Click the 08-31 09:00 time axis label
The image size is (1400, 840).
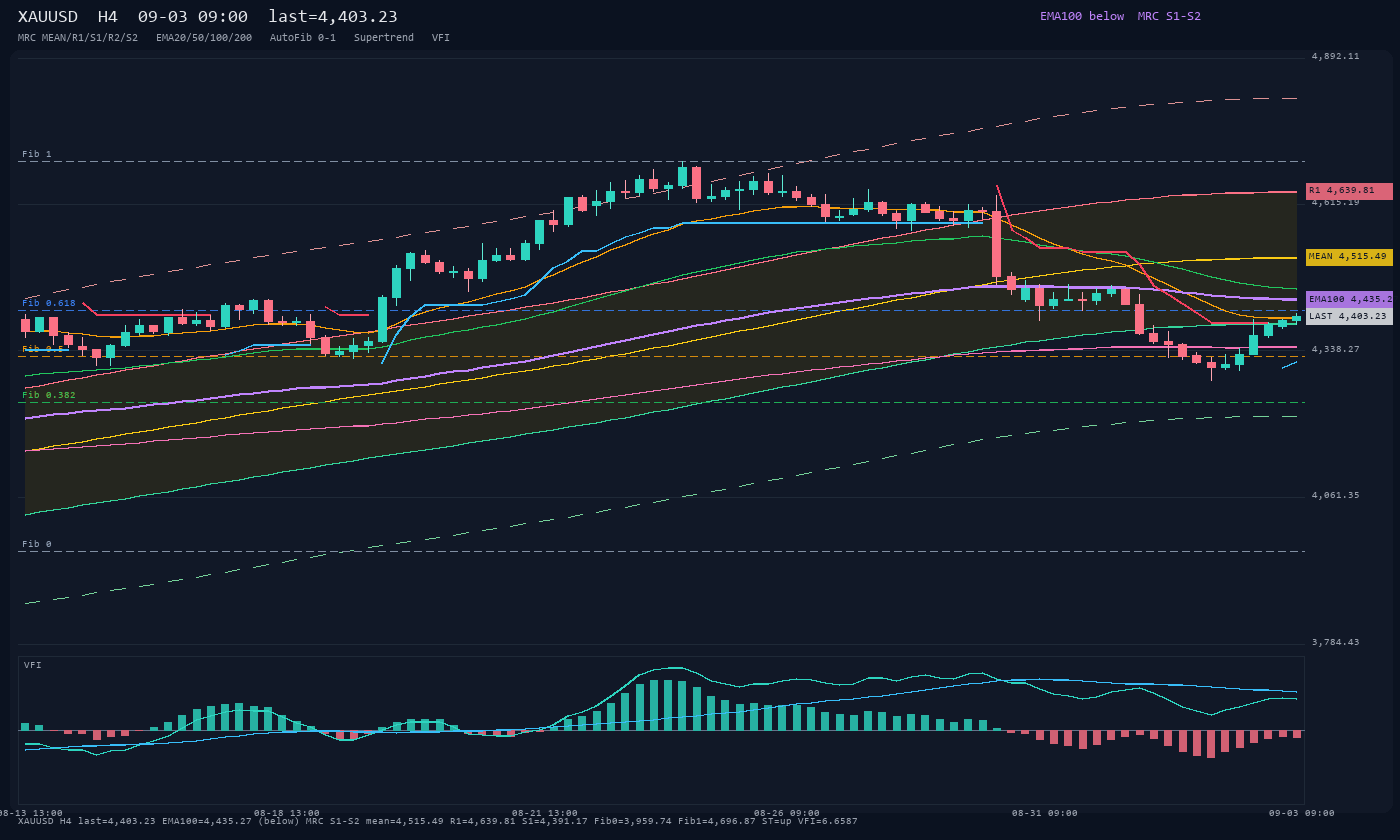(1045, 813)
